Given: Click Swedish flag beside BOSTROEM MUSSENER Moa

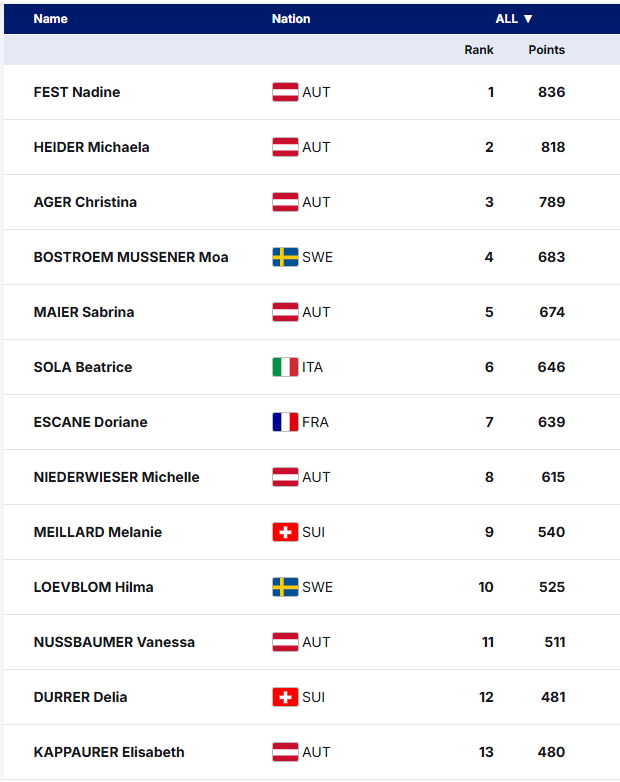Looking at the screenshot, I should point(285,257).
